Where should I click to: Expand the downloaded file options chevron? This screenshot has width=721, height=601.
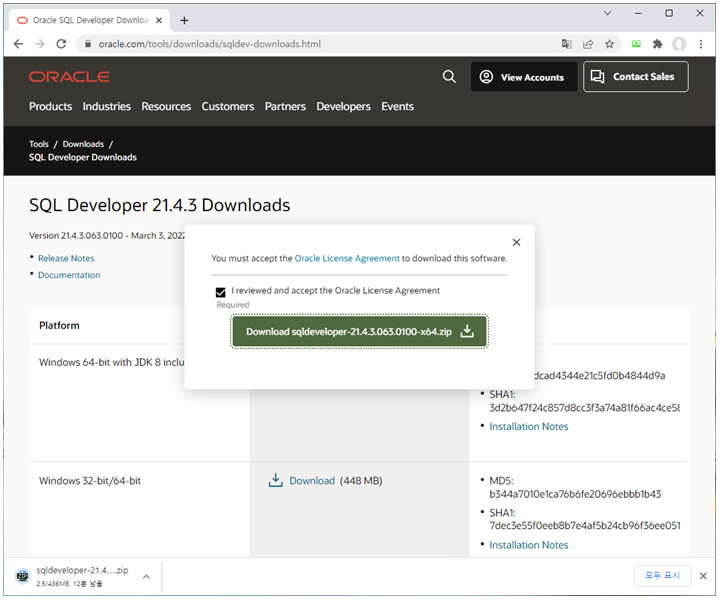pos(146,577)
